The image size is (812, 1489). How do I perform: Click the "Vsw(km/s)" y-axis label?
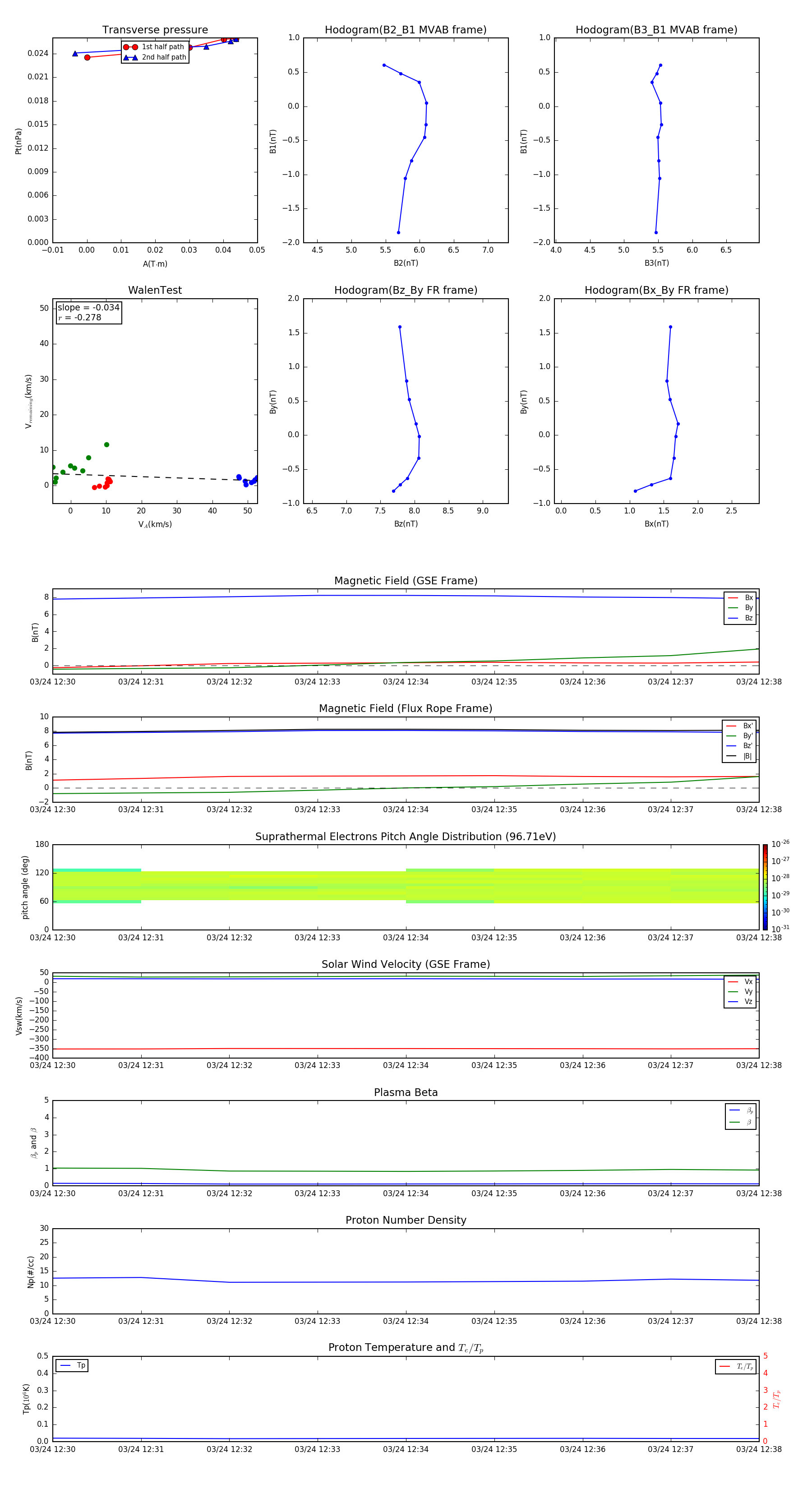pyautogui.click(x=19, y=1016)
